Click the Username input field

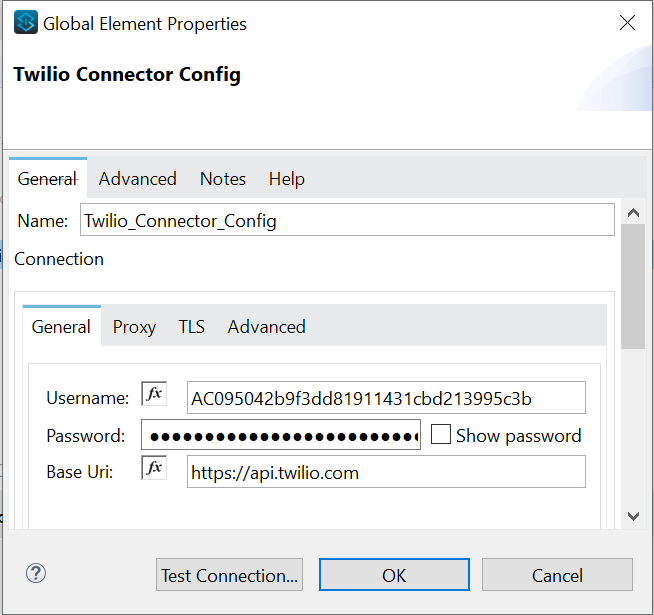tap(386, 398)
